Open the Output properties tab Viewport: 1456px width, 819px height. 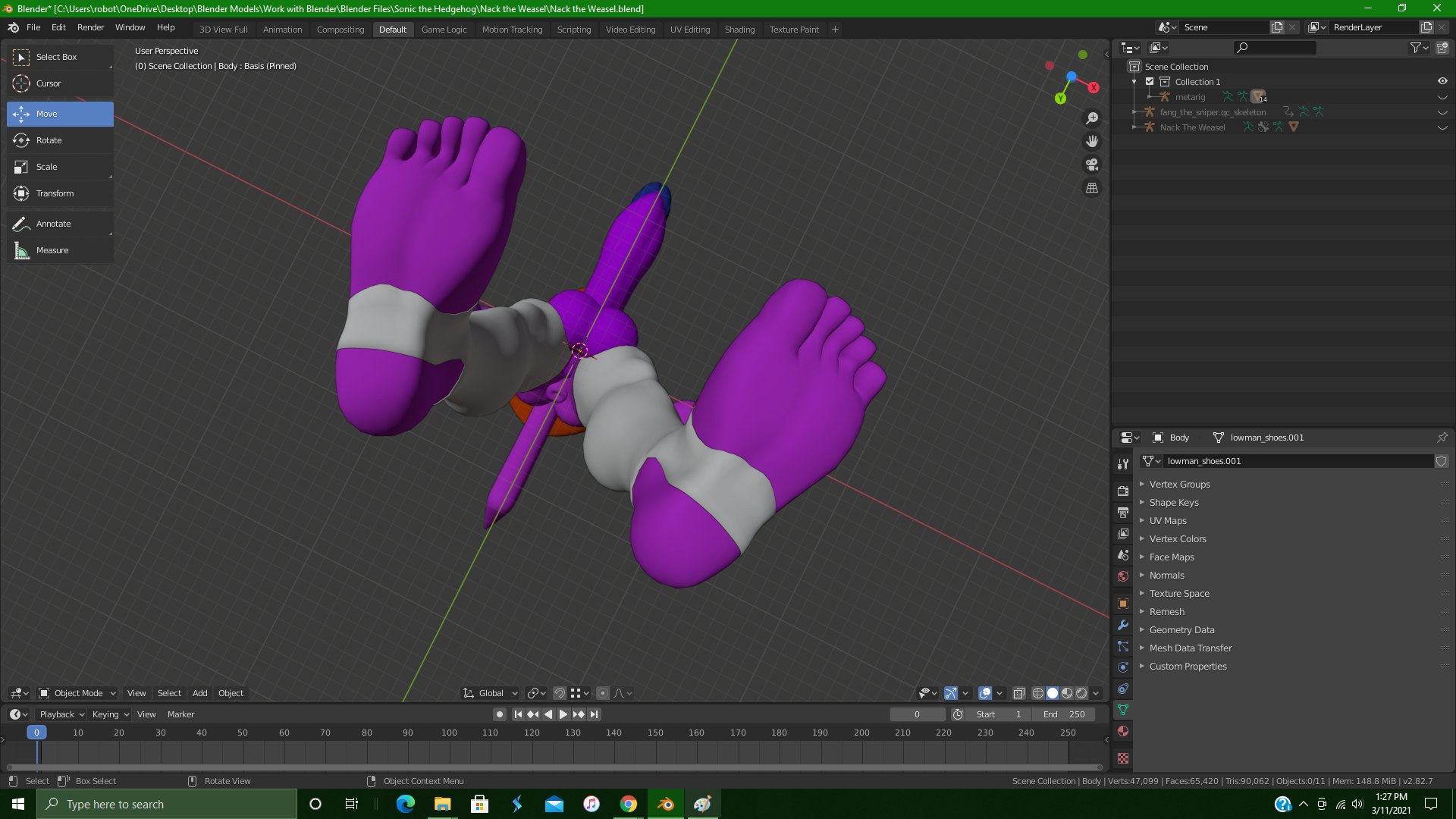click(x=1123, y=512)
